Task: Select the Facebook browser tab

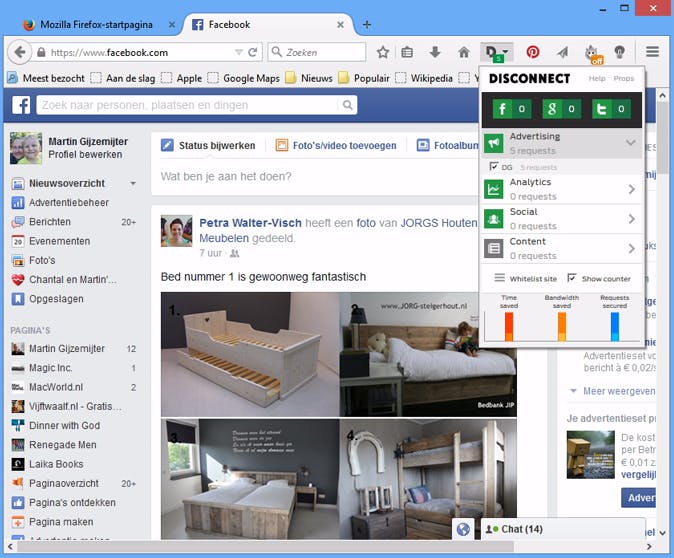Action: (268, 25)
